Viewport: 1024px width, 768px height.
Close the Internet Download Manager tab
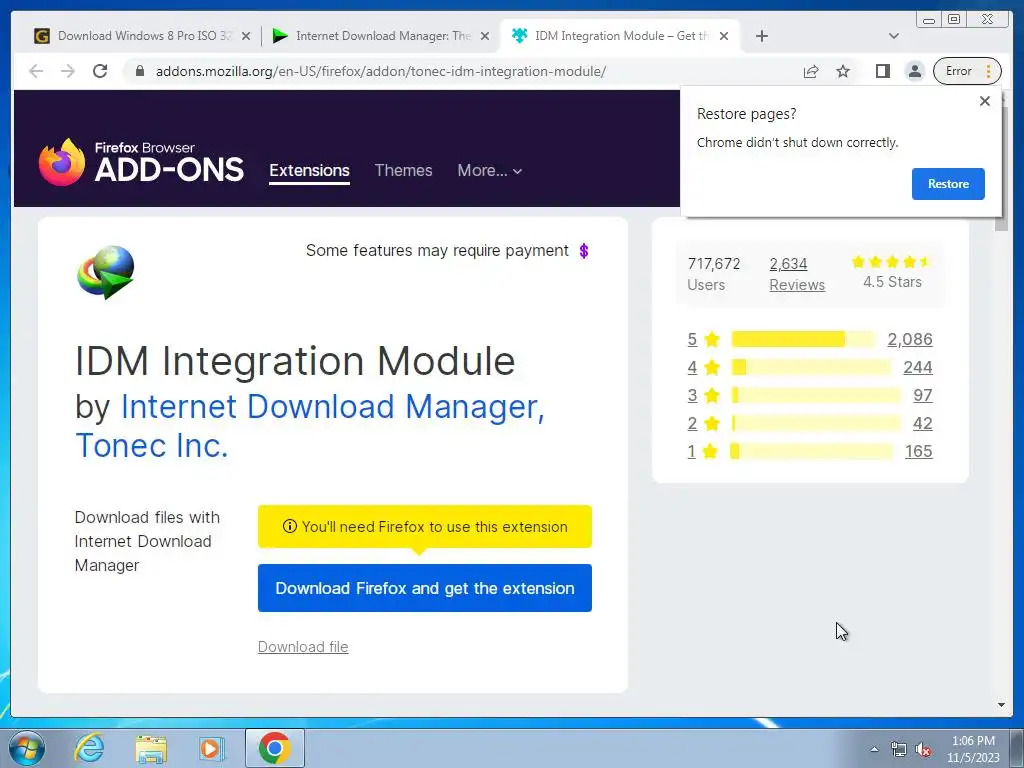click(x=485, y=36)
